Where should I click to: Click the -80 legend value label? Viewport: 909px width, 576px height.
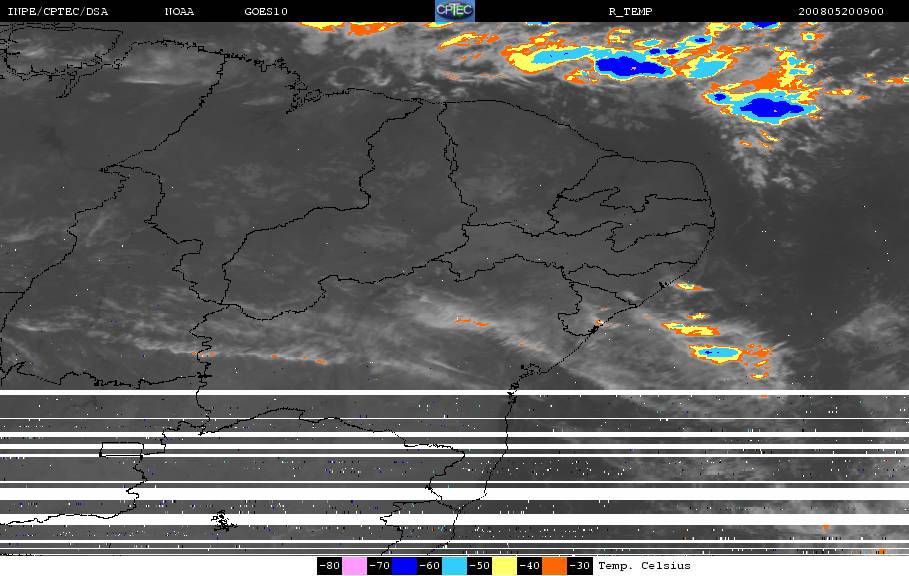click(329, 566)
